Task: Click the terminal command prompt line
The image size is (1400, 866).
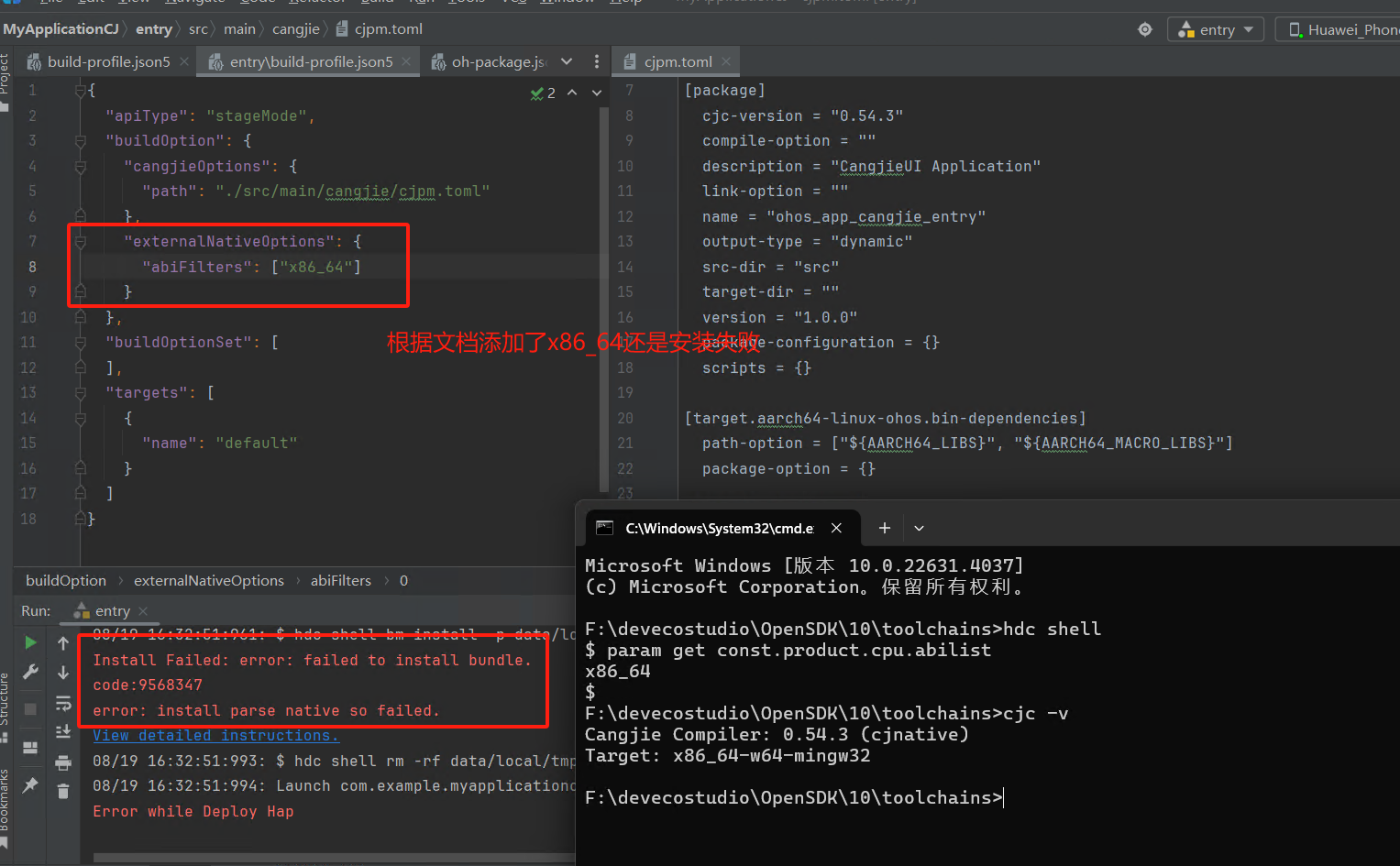Action: [x=794, y=797]
